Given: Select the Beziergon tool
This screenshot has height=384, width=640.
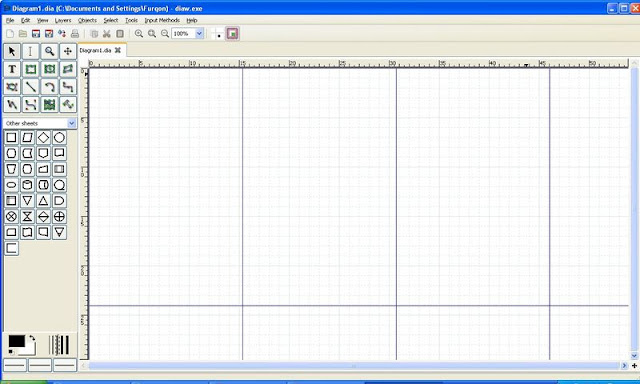Looking at the screenshot, I should [12, 87].
